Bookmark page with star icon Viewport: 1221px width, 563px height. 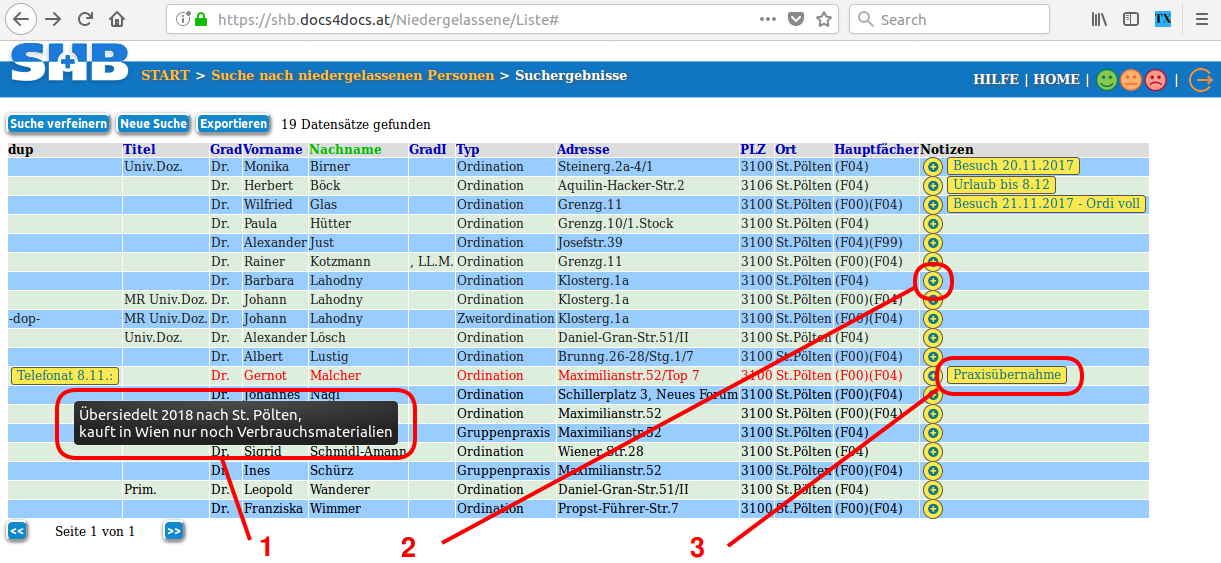(x=824, y=19)
